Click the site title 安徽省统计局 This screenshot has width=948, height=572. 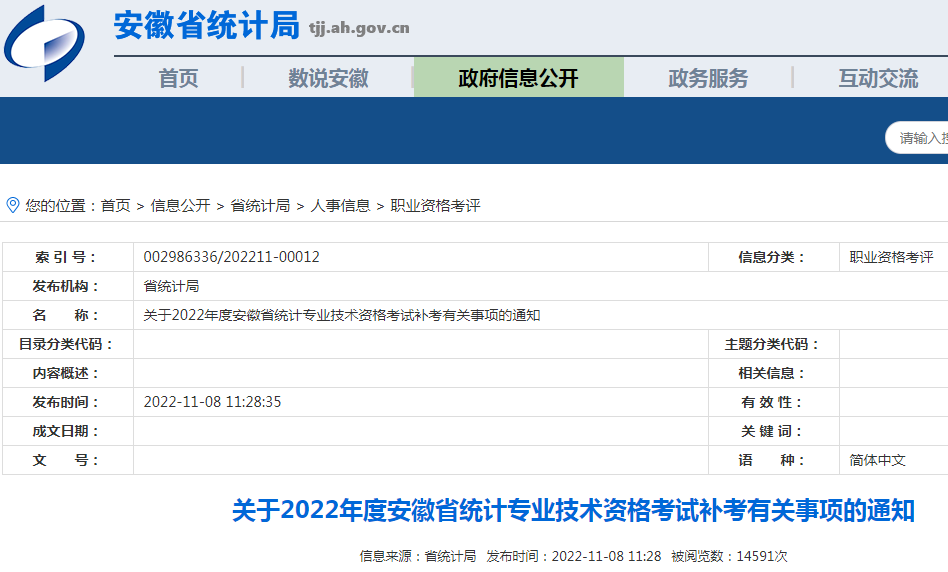[x=207, y=26]
